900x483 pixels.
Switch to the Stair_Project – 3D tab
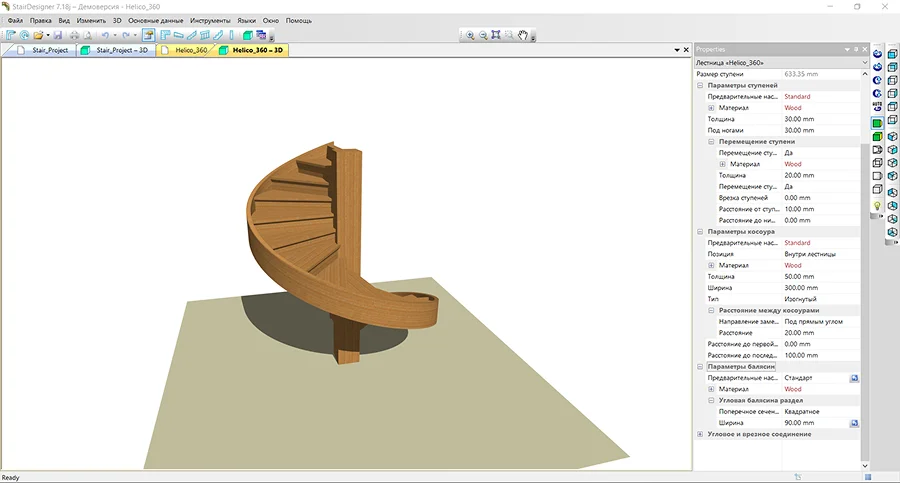[x=116, y=51]
